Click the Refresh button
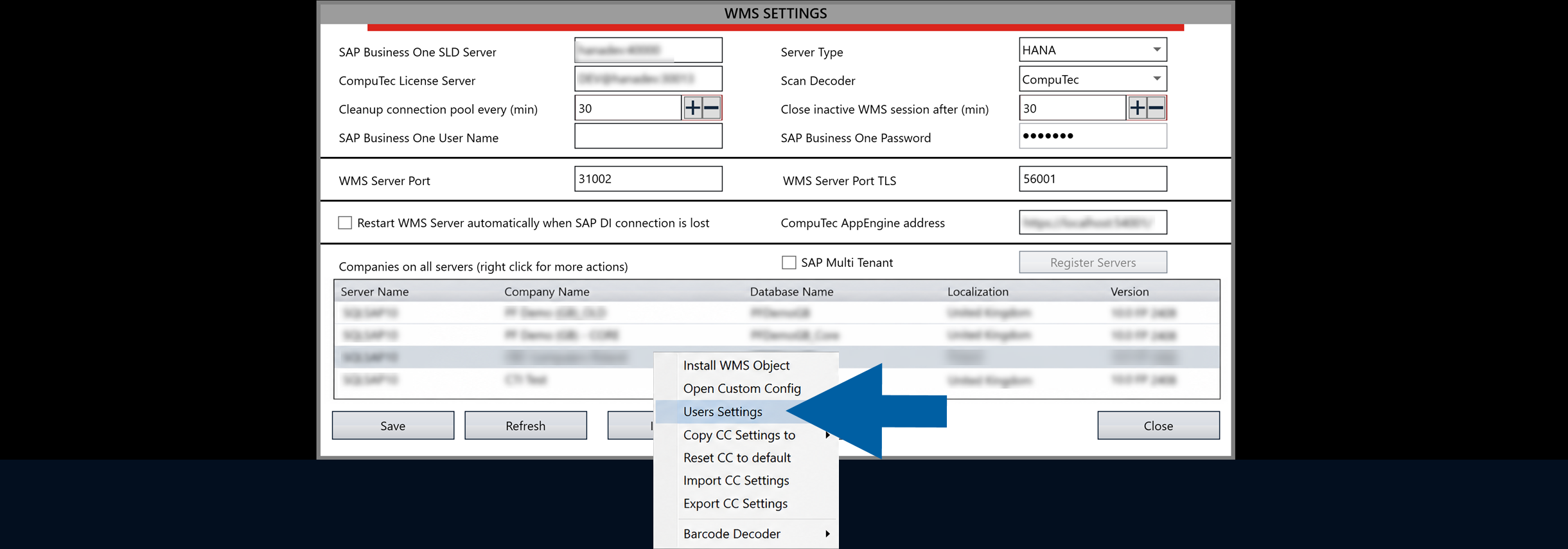1568x549 pixels. tap(525, 426)
